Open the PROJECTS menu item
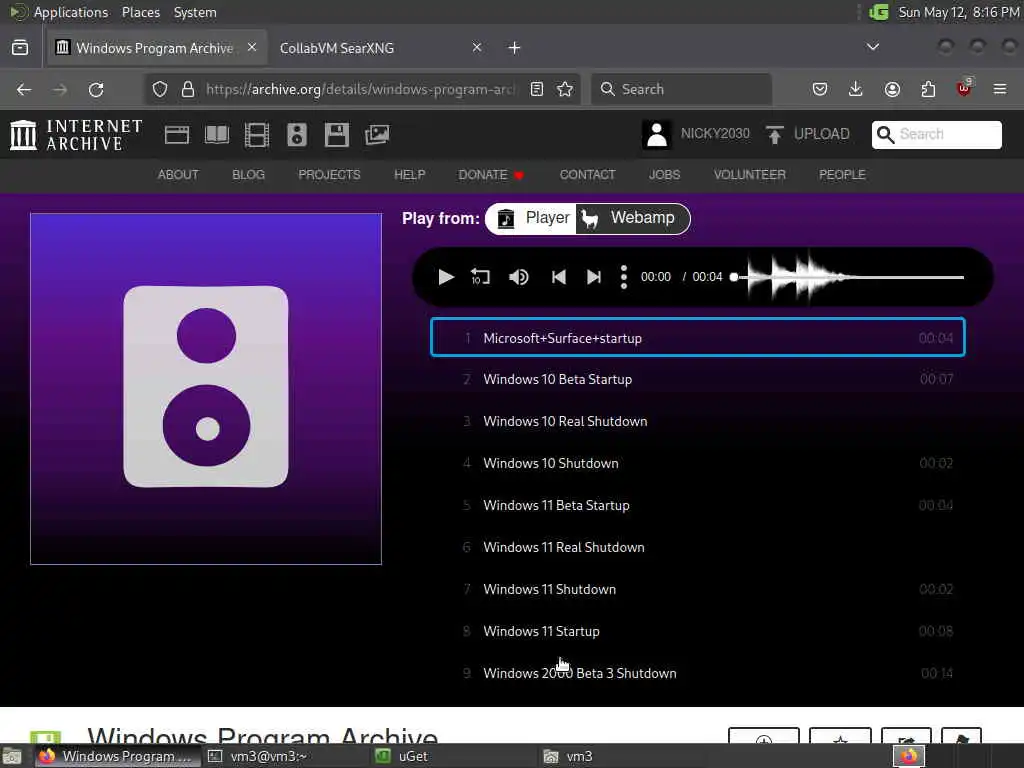The width and height of the screenshot is (1024, 768). coord(329,174)
